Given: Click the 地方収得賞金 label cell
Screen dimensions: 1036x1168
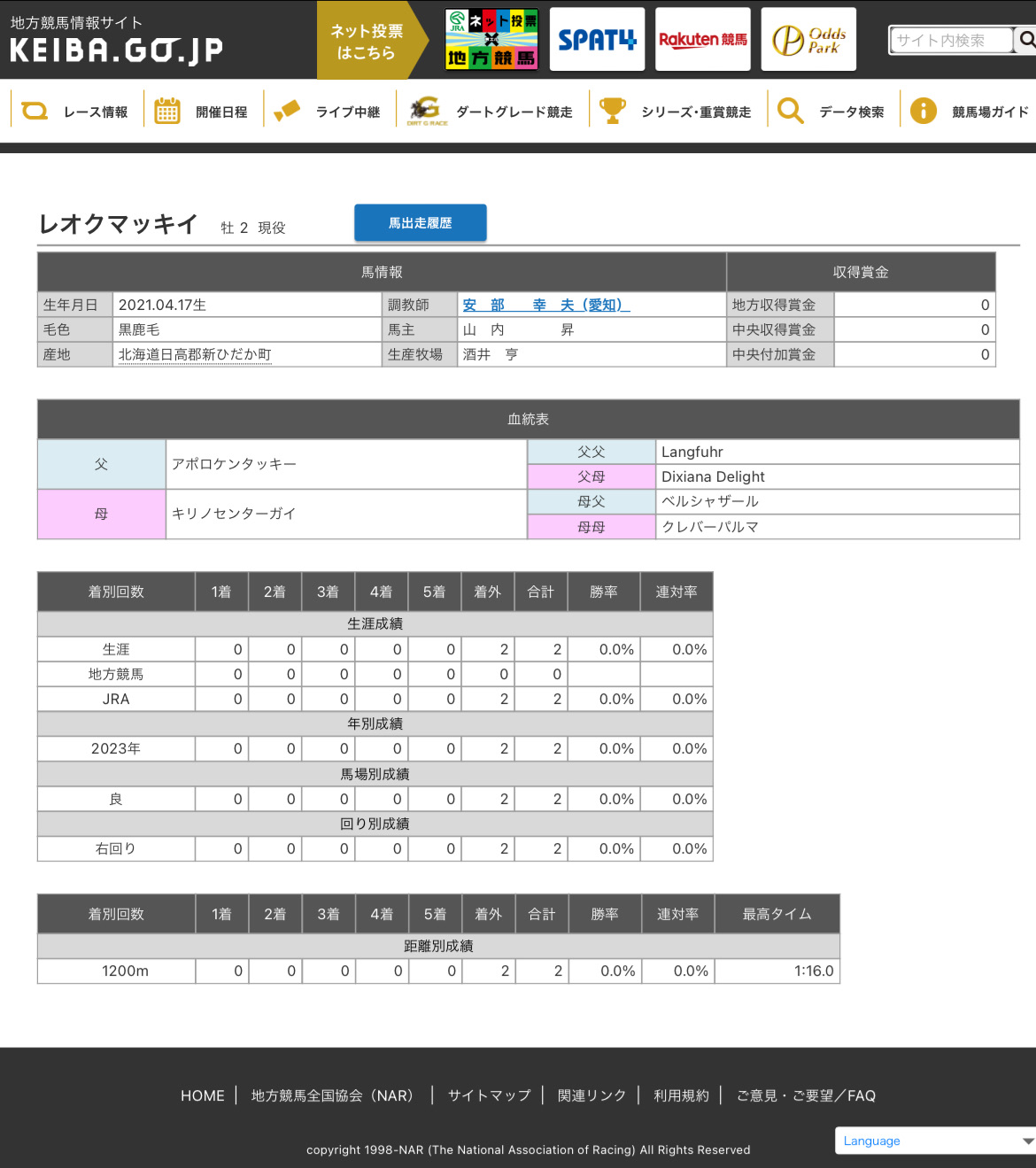Looking at the screenshot, I should (780, 305).
